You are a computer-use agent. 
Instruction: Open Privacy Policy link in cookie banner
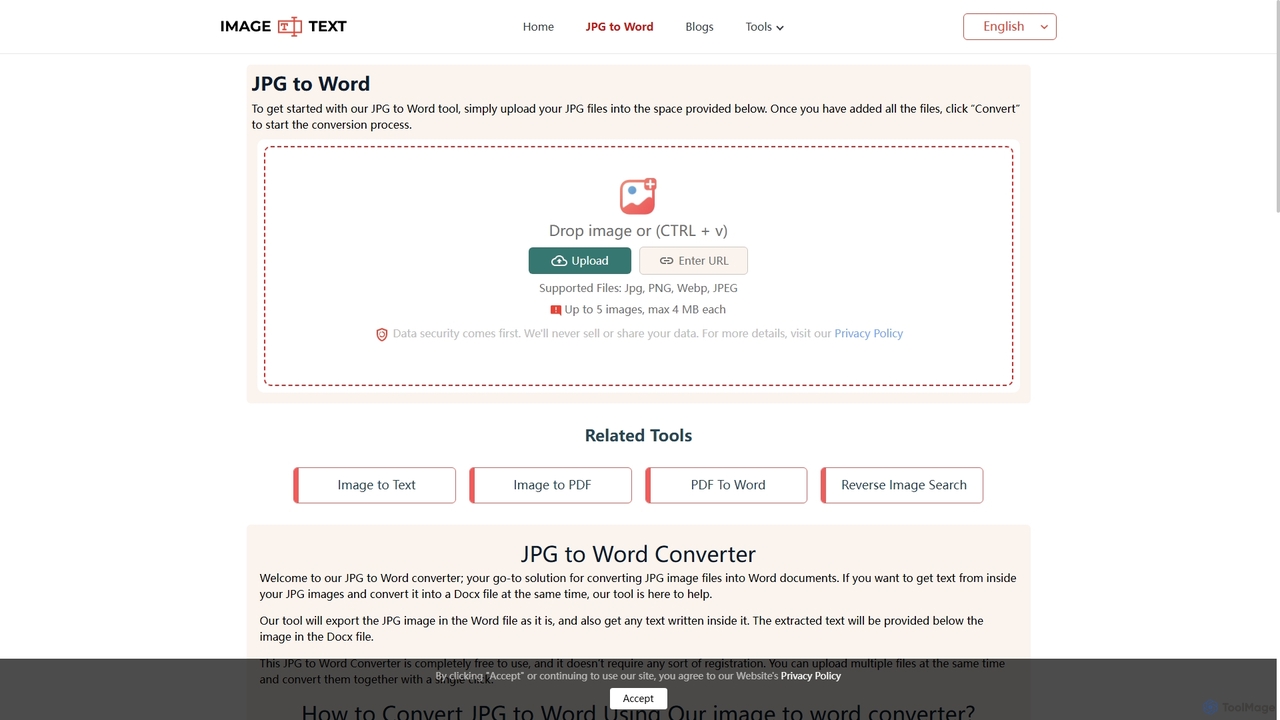(x=811, y=676)
